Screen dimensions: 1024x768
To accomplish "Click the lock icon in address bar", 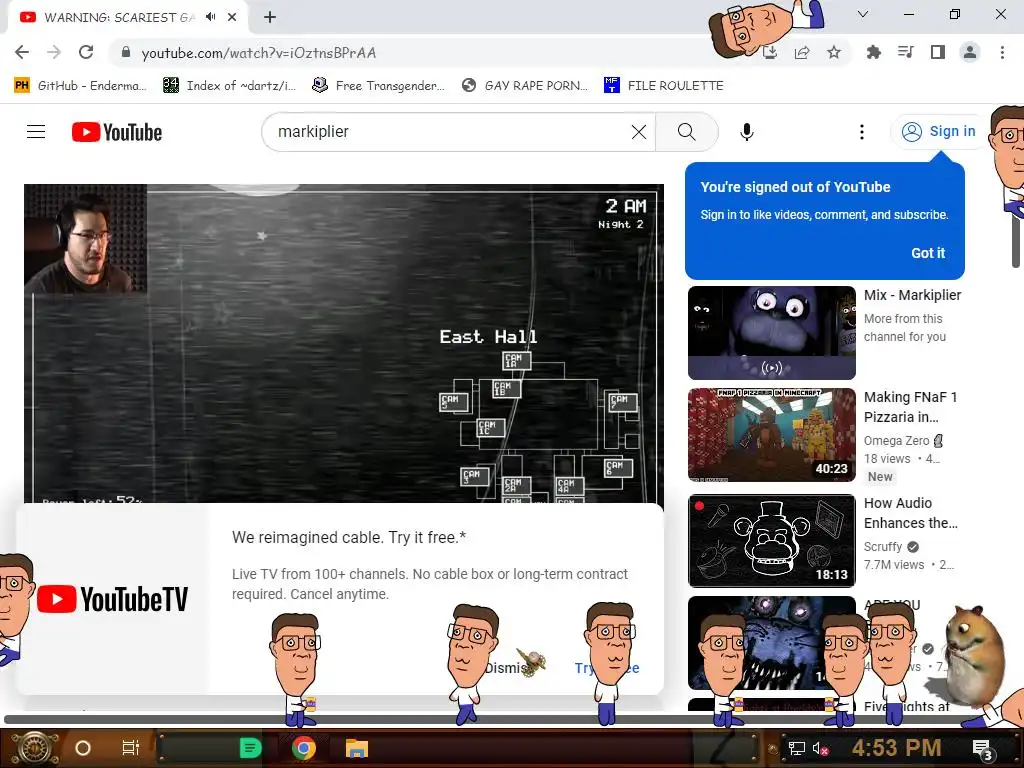I will (127, 52).
